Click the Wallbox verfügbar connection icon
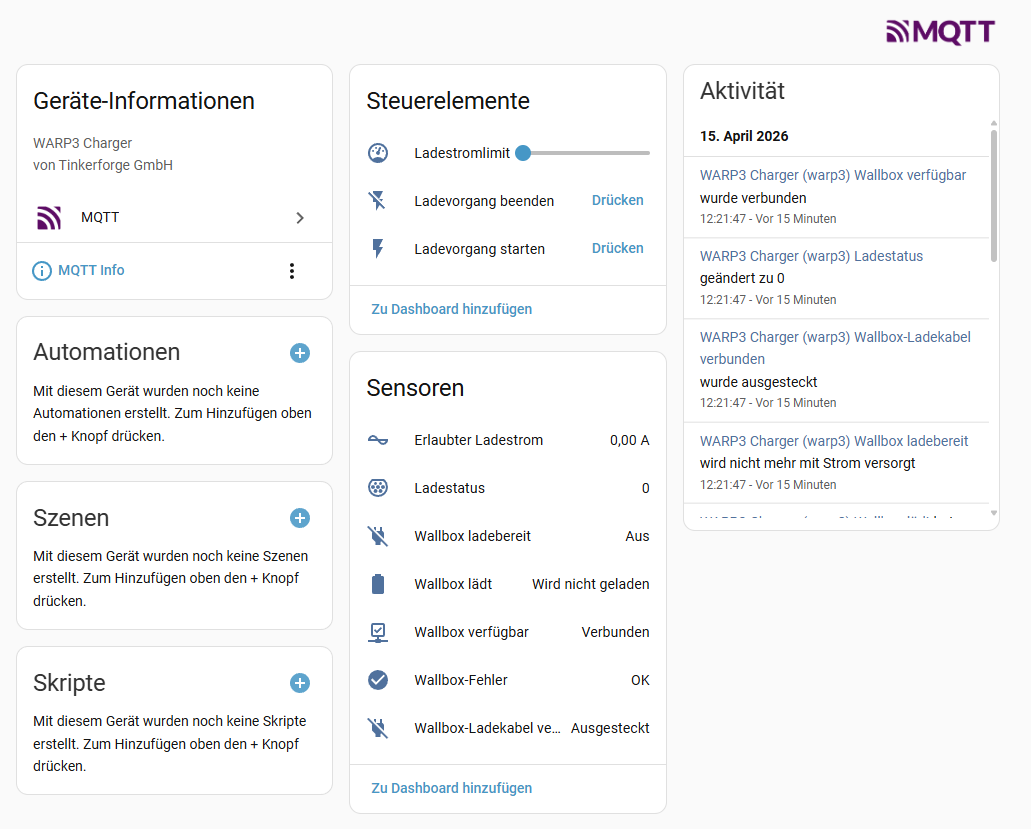1031x829 pixels. click(x=378, y=632)
